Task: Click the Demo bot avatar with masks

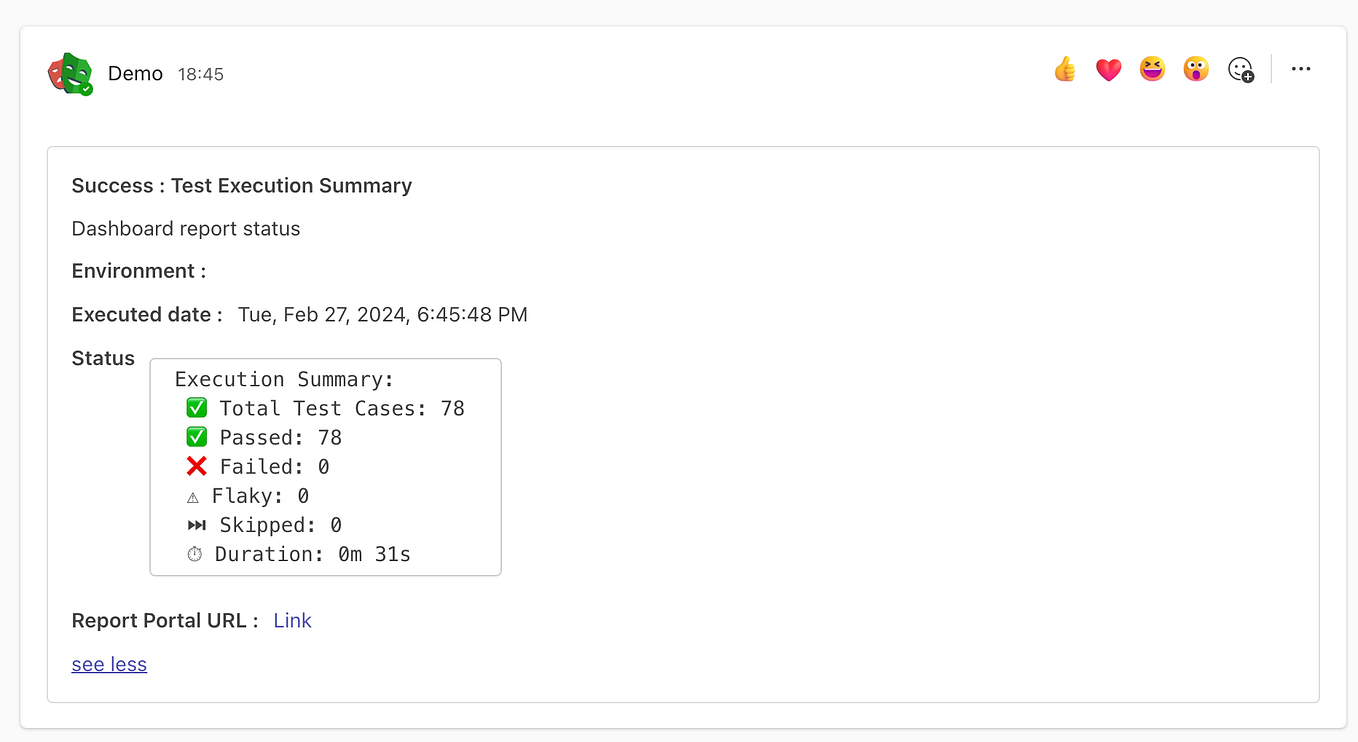Action: [70, 74]
